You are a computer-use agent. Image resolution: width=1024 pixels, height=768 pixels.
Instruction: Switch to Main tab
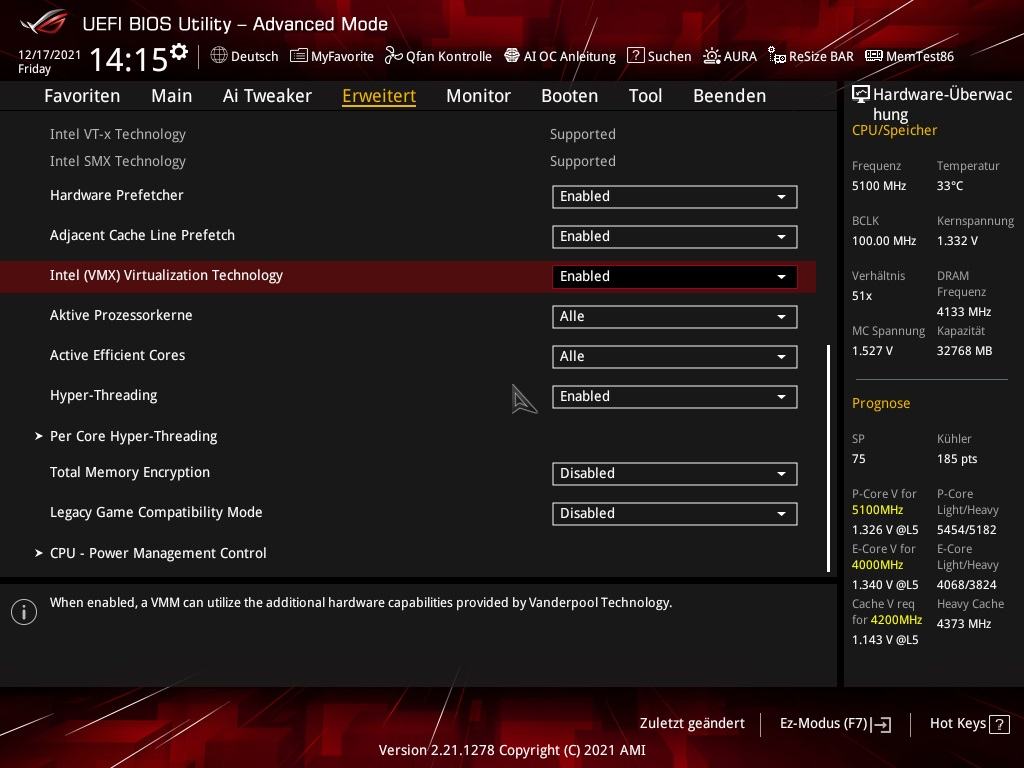[x=172, y=96]
